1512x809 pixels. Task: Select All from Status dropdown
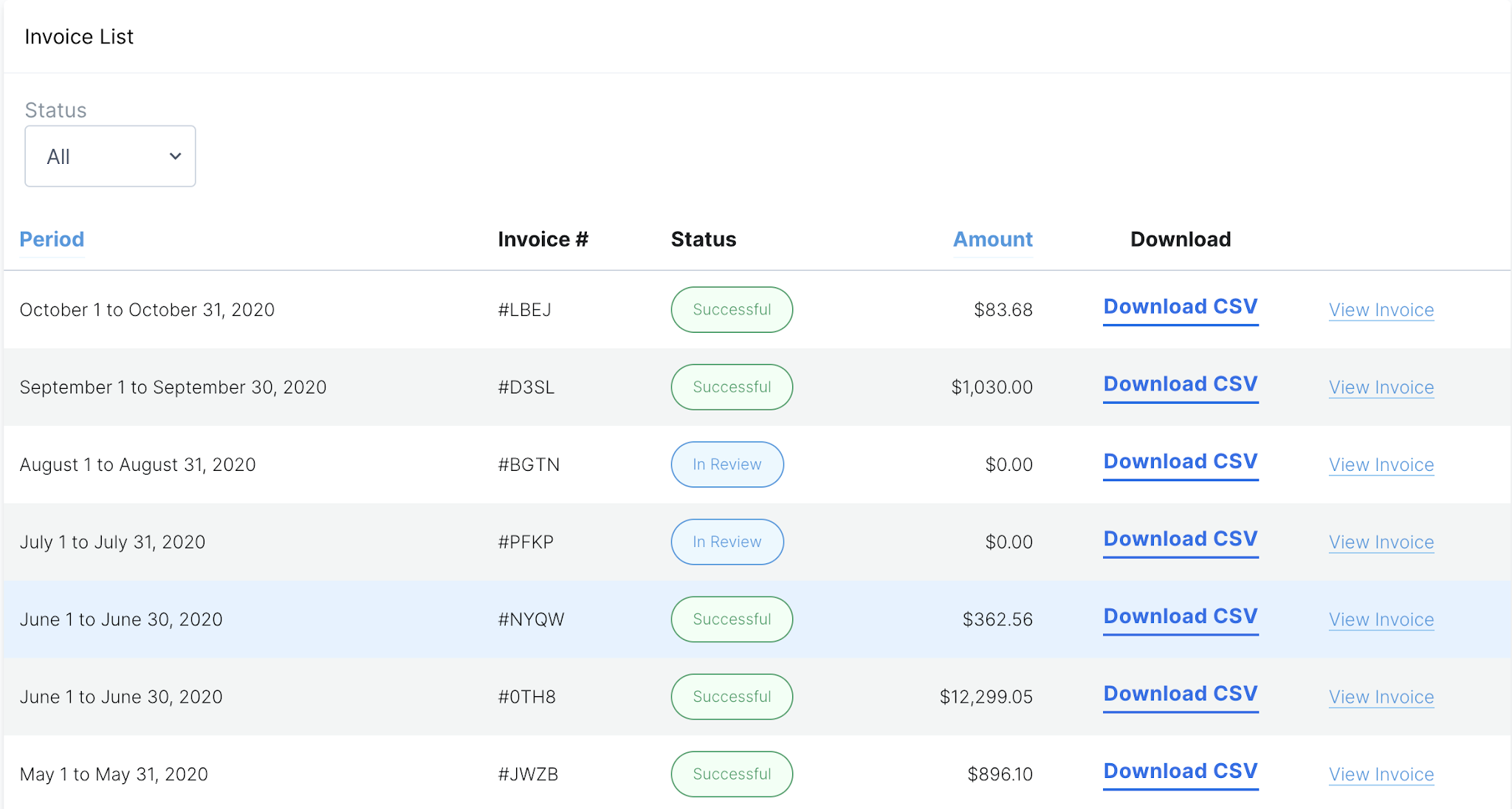click(111, 155)
